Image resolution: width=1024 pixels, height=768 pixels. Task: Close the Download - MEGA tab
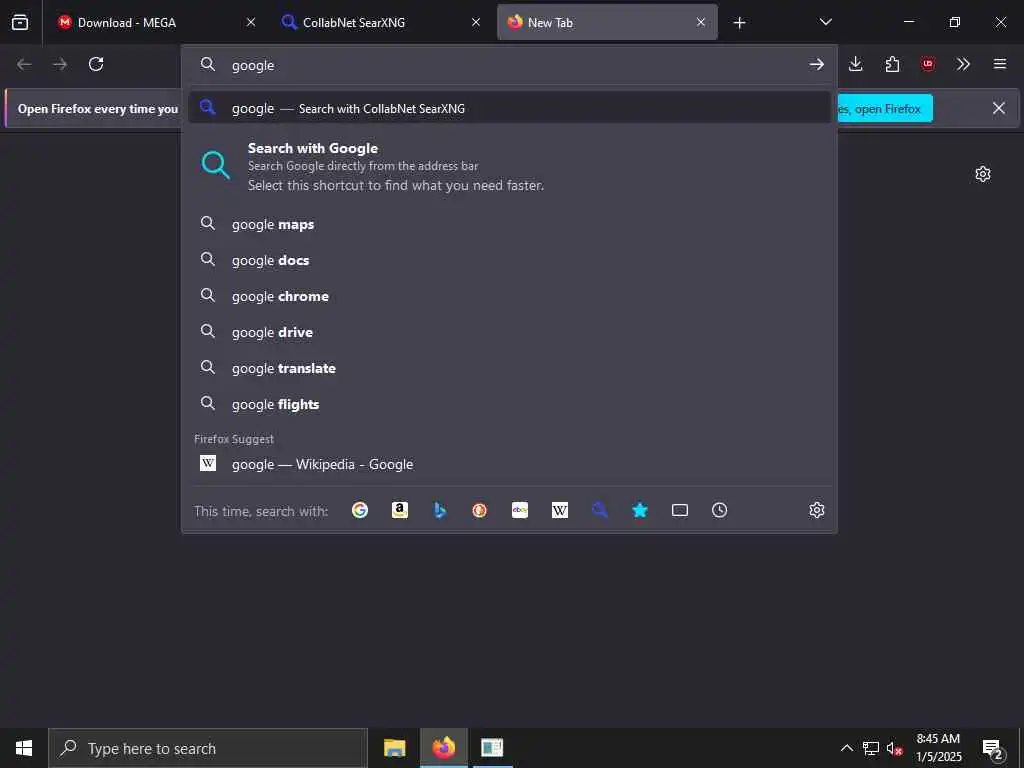pyautogui.click(x=251, y=22)
